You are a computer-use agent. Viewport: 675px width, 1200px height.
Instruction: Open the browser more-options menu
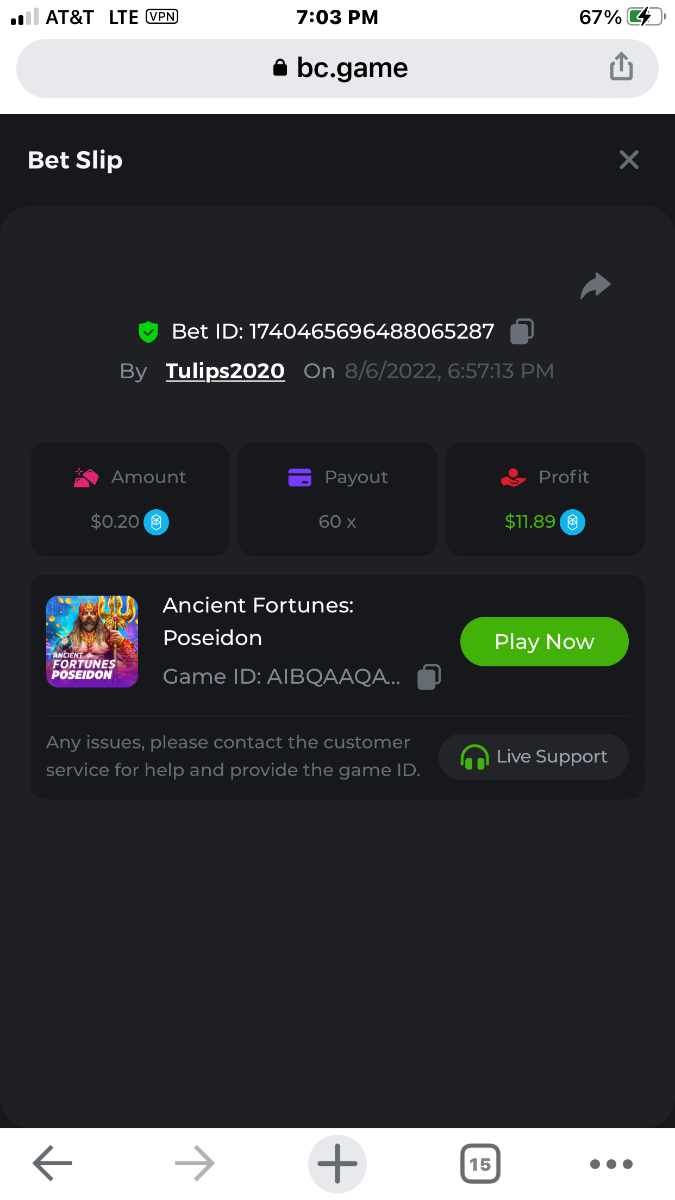click(x=611, y=1164)
